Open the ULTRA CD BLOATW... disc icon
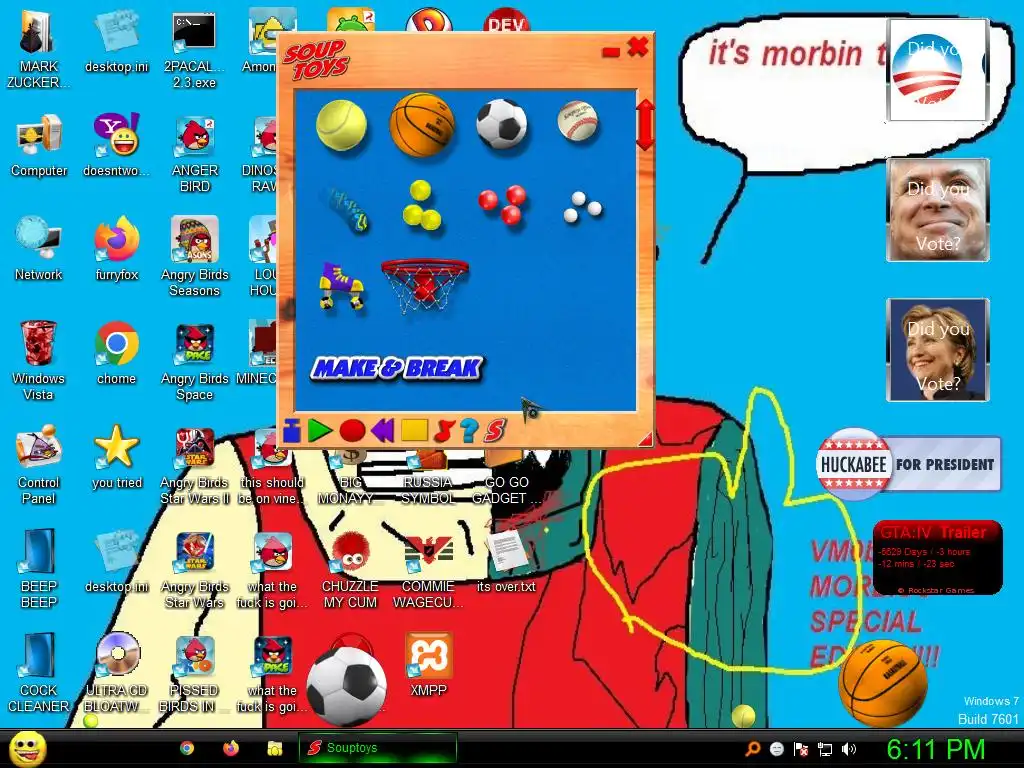The height and width of the screenshot is (768, 1024). pos(116,672)
